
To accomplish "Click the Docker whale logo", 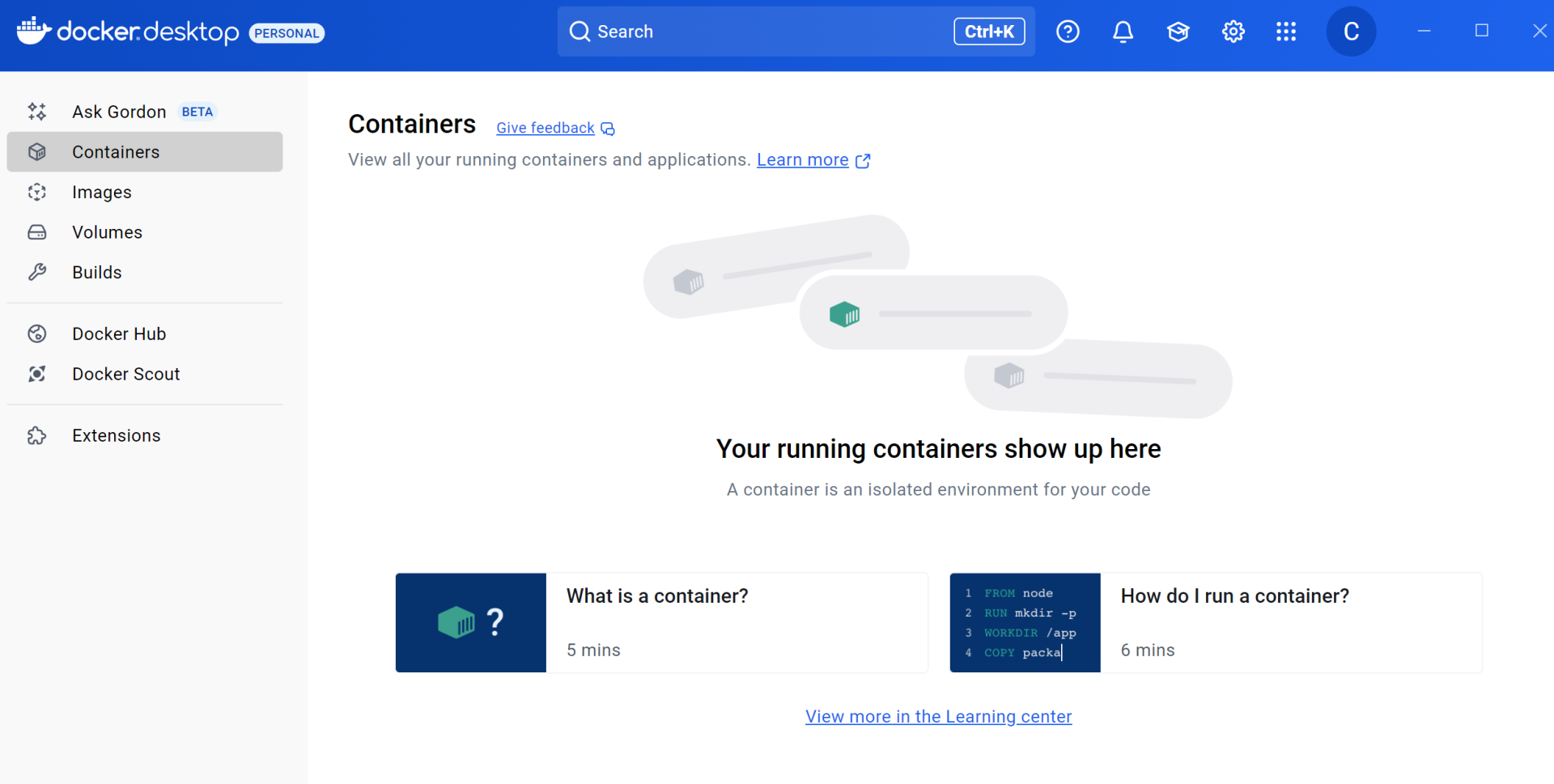I will [x=34, y=31].
